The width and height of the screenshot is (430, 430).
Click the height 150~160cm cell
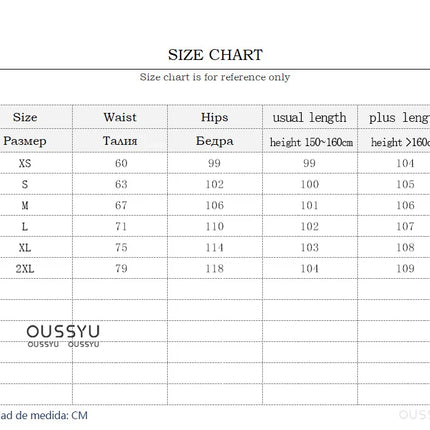(311, 142)
